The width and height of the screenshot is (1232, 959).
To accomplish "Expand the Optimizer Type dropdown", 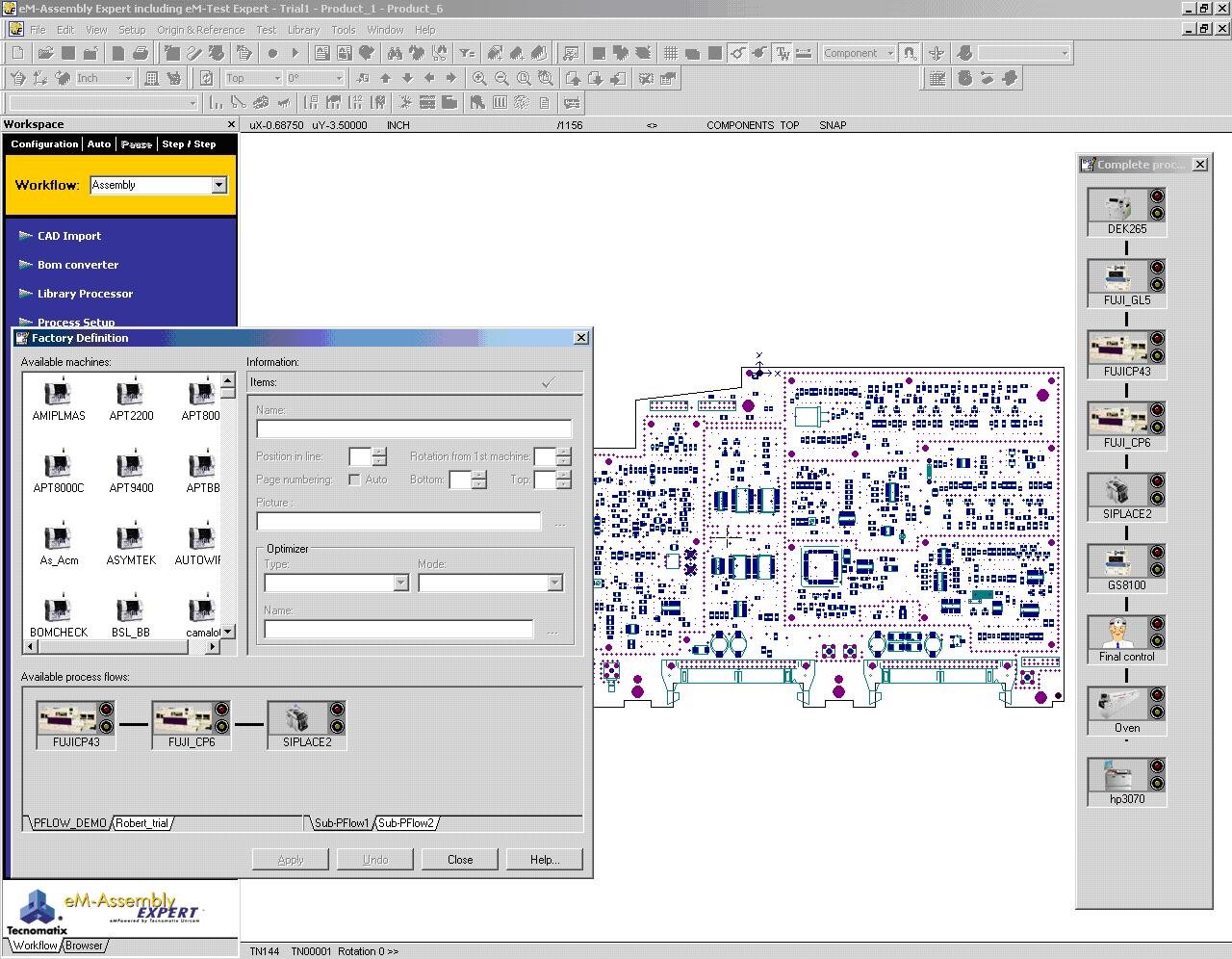I will 402,583.
